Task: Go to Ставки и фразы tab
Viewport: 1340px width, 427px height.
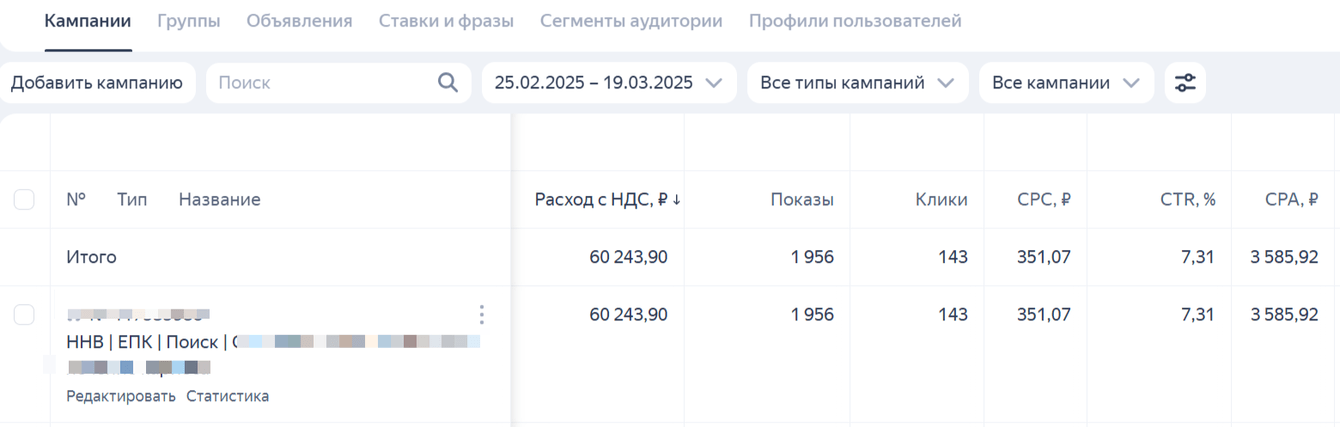Action: tap(446, 21)
